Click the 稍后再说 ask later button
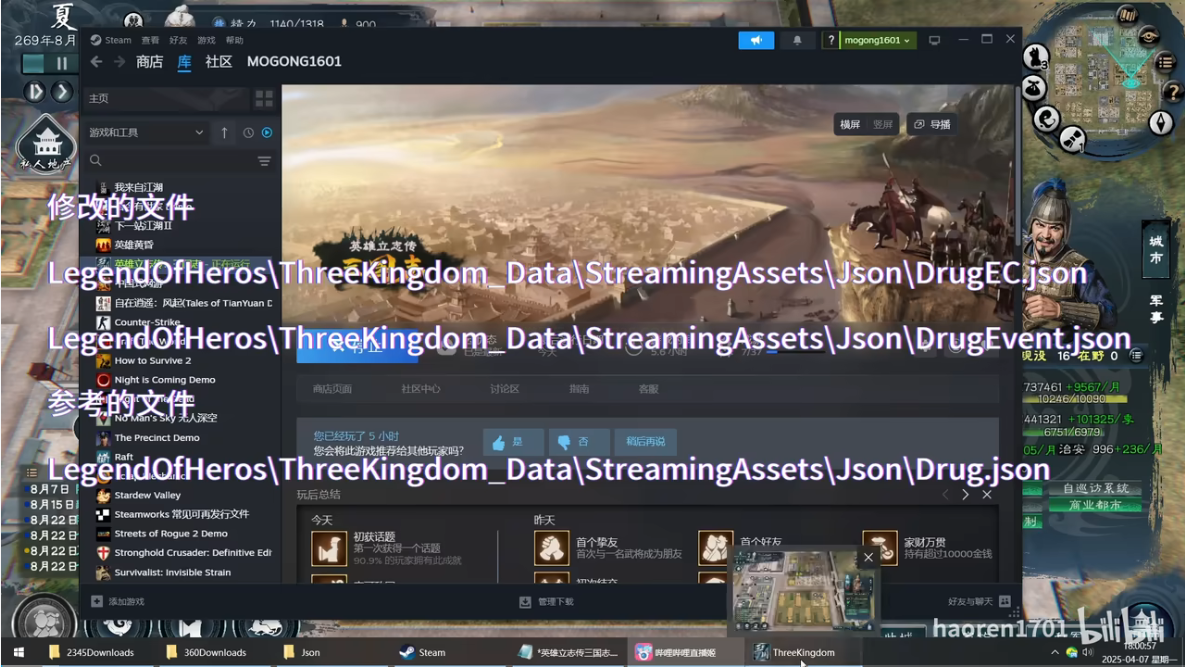 (x=646, y=442)
